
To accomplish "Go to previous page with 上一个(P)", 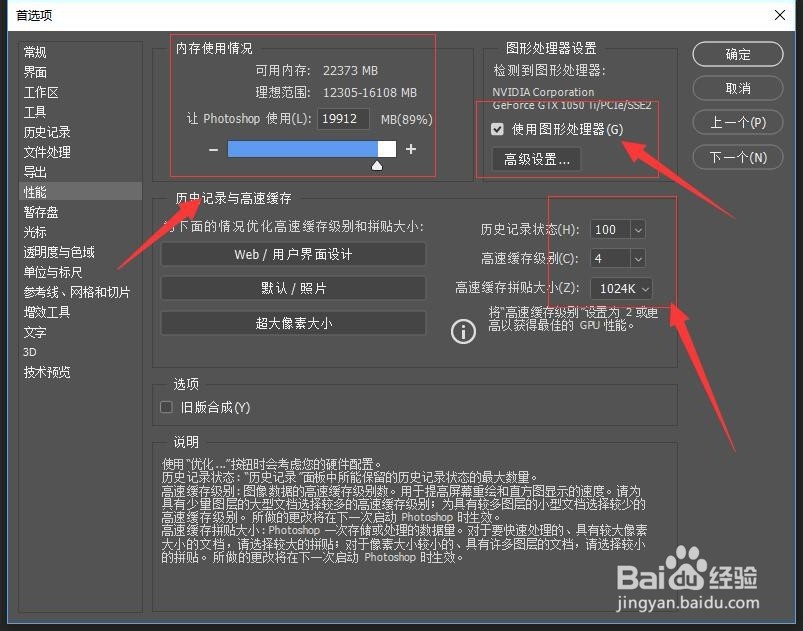I will coord(737,122).
